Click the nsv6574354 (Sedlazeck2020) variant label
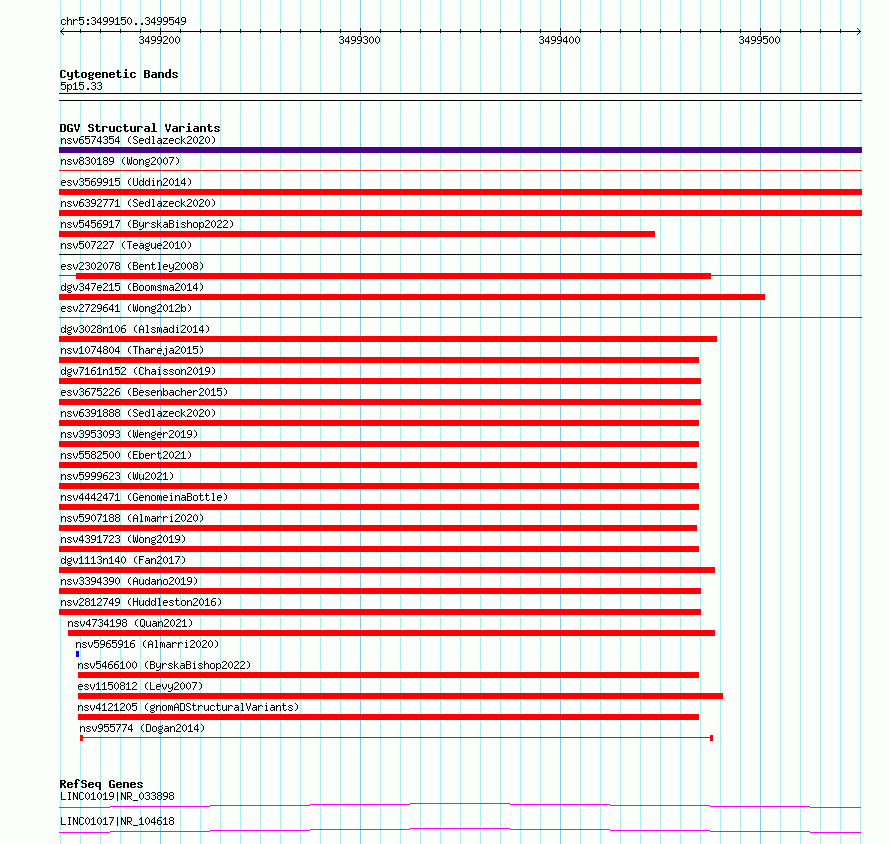Viewport: 890px width, 844px height. click(x=138, y=140)
